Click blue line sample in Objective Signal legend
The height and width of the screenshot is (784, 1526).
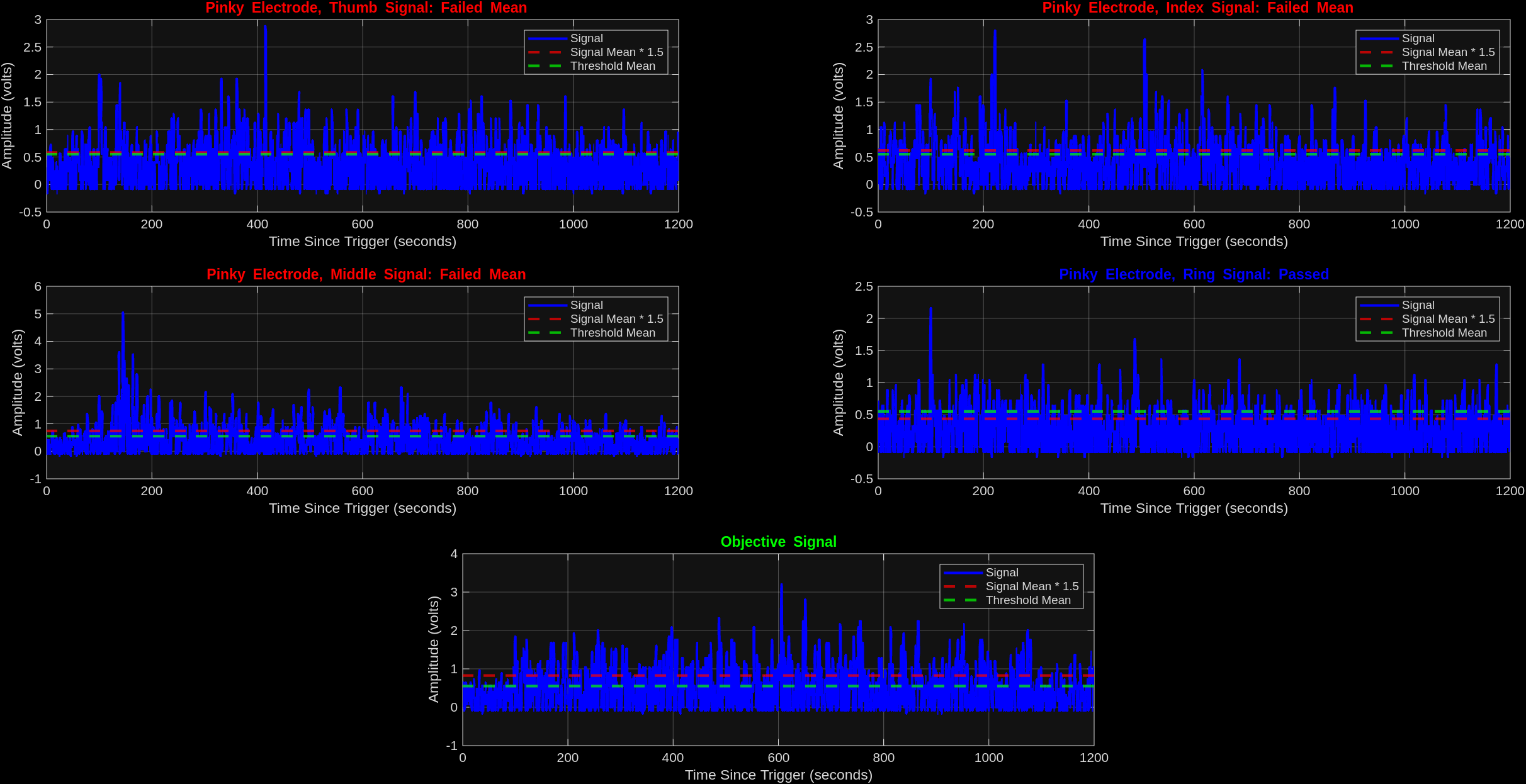coord(963,573)
